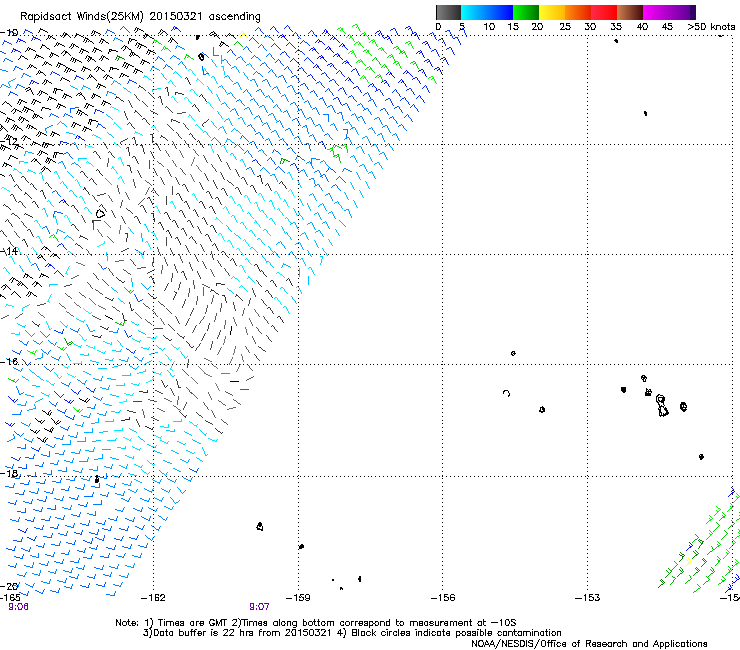This screenshot has width=740, height=650.
Task: Click the note 'Data buffer is 22 hrs from 20150321'
Action: (242, 633)
